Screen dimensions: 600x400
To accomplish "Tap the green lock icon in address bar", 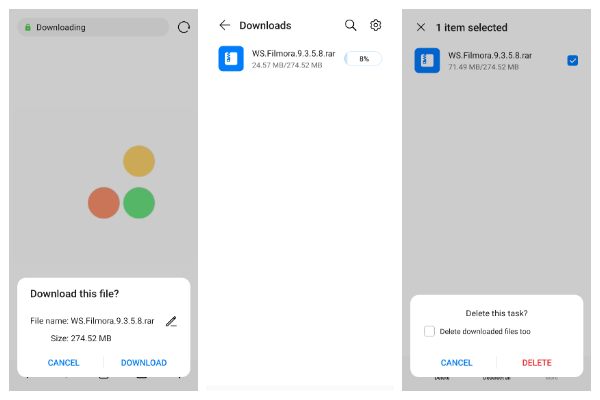I will click(x=28, y=27).
